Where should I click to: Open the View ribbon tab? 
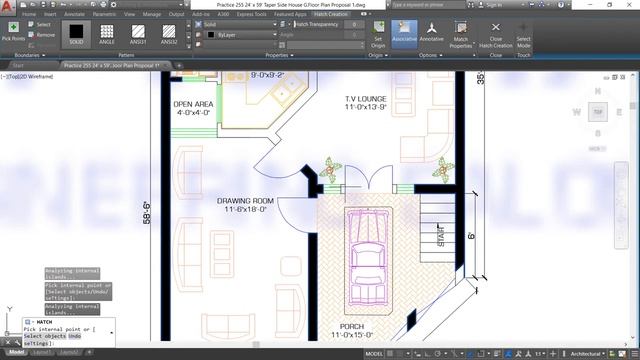[129, 14]
